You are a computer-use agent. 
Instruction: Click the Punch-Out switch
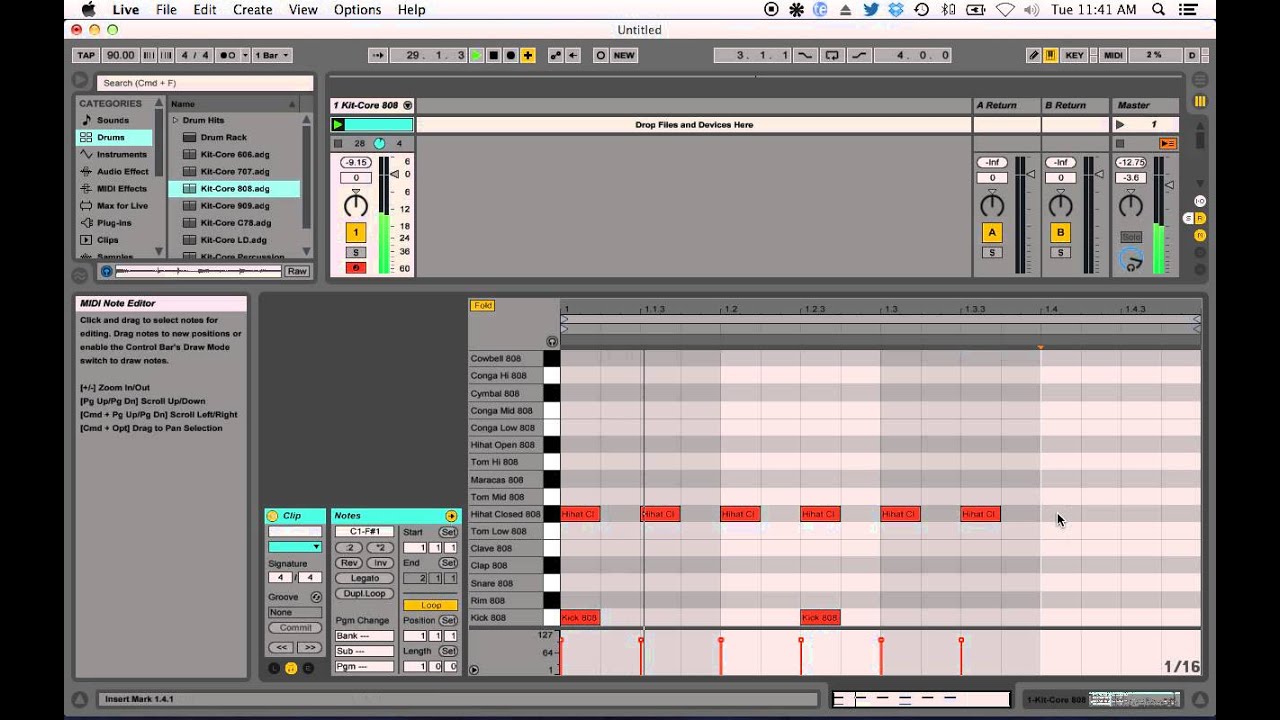[858, 55]
